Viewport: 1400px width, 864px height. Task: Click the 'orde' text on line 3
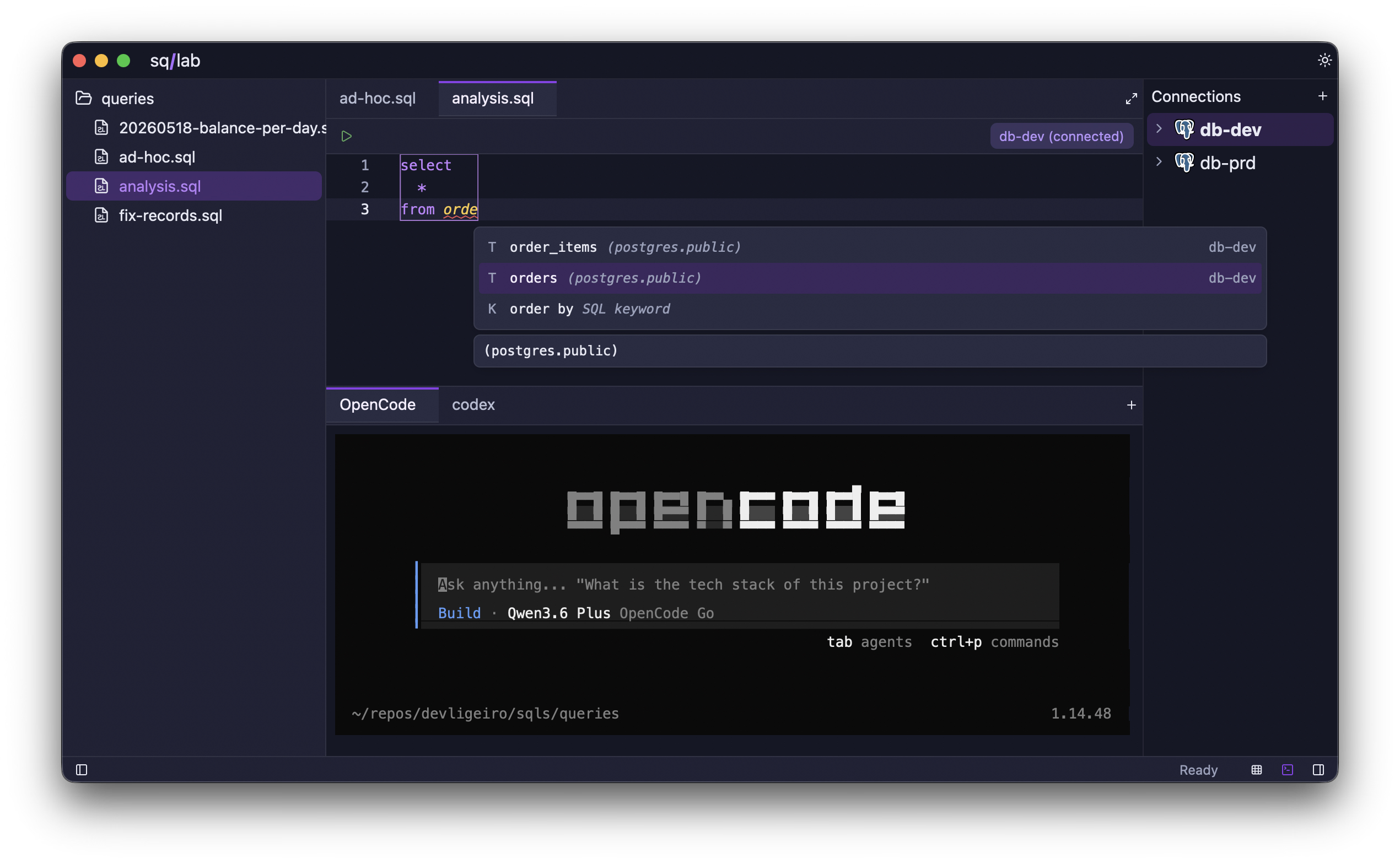pos(460,209)
